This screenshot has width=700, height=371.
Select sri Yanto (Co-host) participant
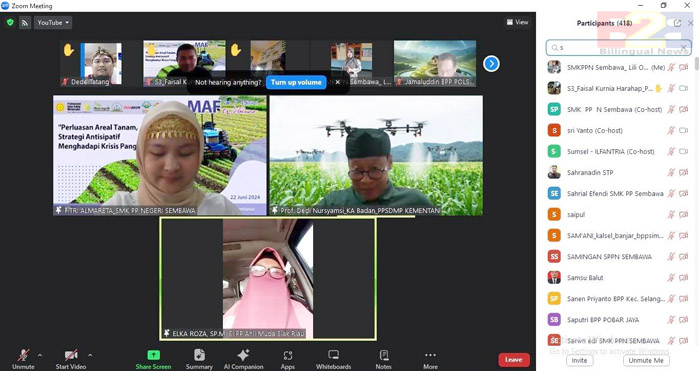click(x=618, y=130)
